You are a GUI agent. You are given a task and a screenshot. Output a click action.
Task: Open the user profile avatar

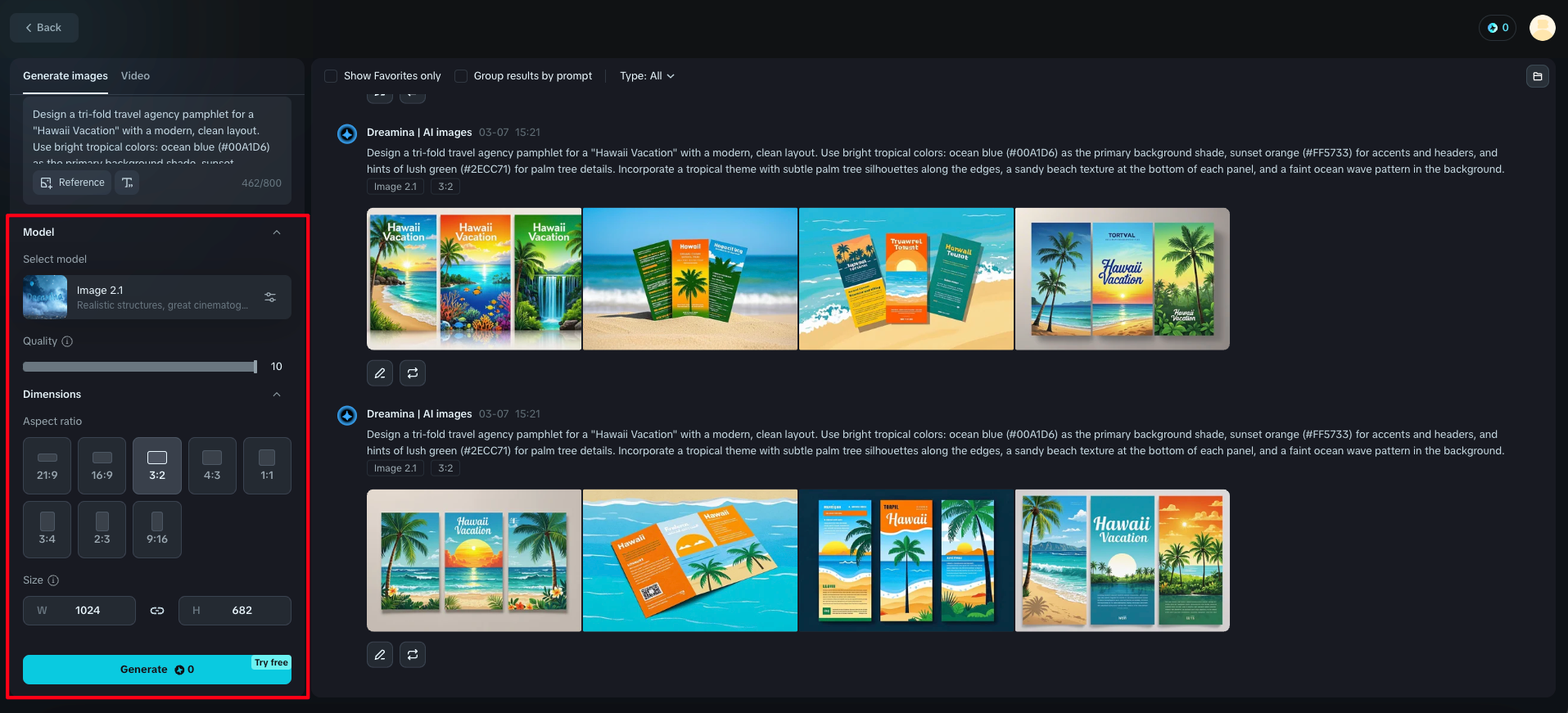pos(1543,28)
